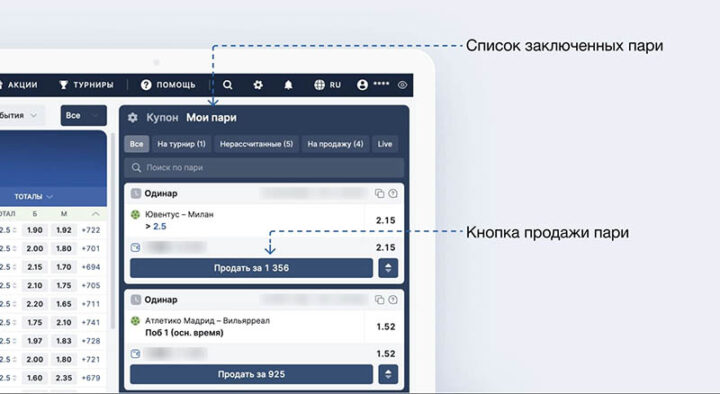720x394 pixels.
Task: Click Поиск по пари search field
Action: pos(264,168)
